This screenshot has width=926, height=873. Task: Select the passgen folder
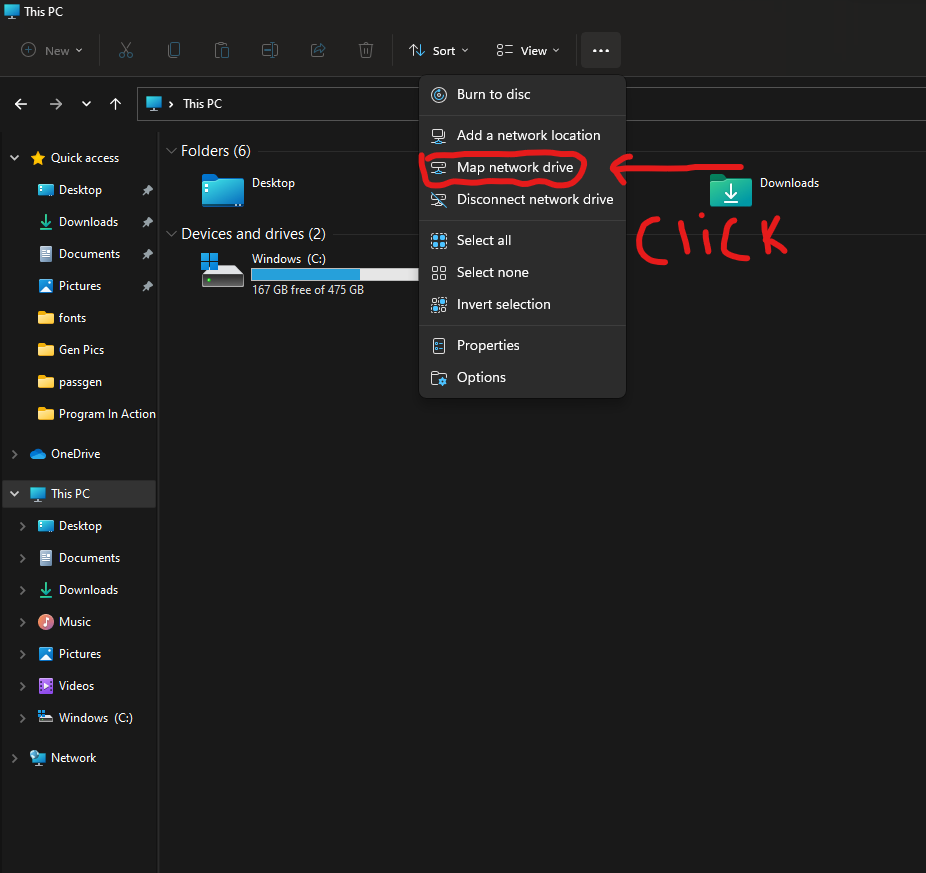click(x=80, y=382)
